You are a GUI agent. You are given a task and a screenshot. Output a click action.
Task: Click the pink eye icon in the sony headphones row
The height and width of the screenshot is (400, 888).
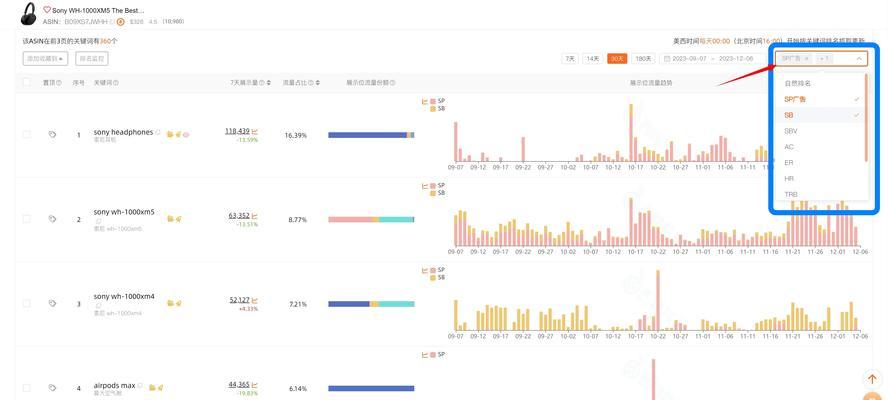coord(186,135)
